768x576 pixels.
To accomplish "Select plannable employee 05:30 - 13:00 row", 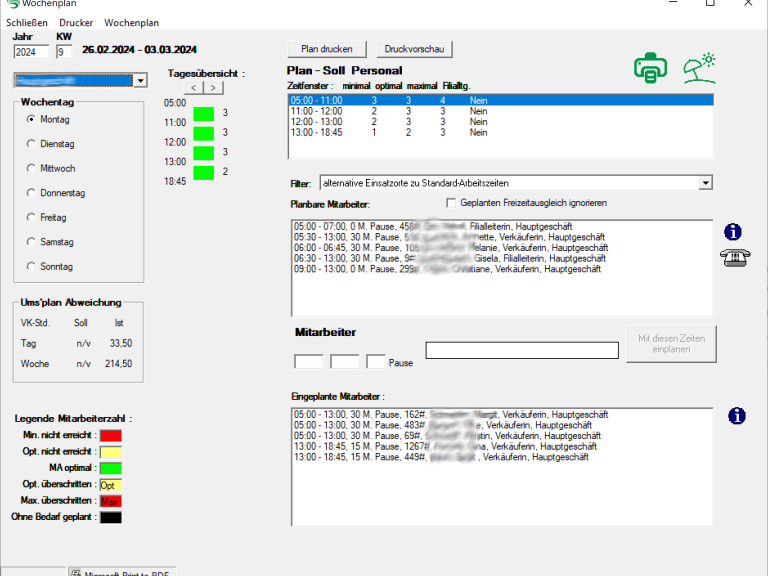I will point(502,237).
